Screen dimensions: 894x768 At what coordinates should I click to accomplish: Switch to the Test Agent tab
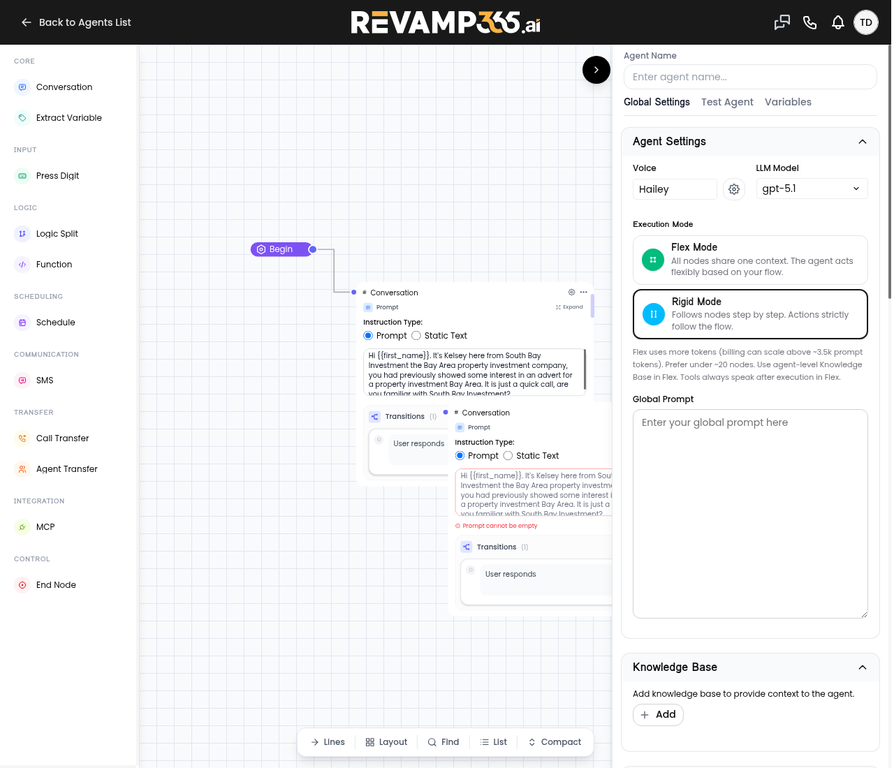pos(727,102)
